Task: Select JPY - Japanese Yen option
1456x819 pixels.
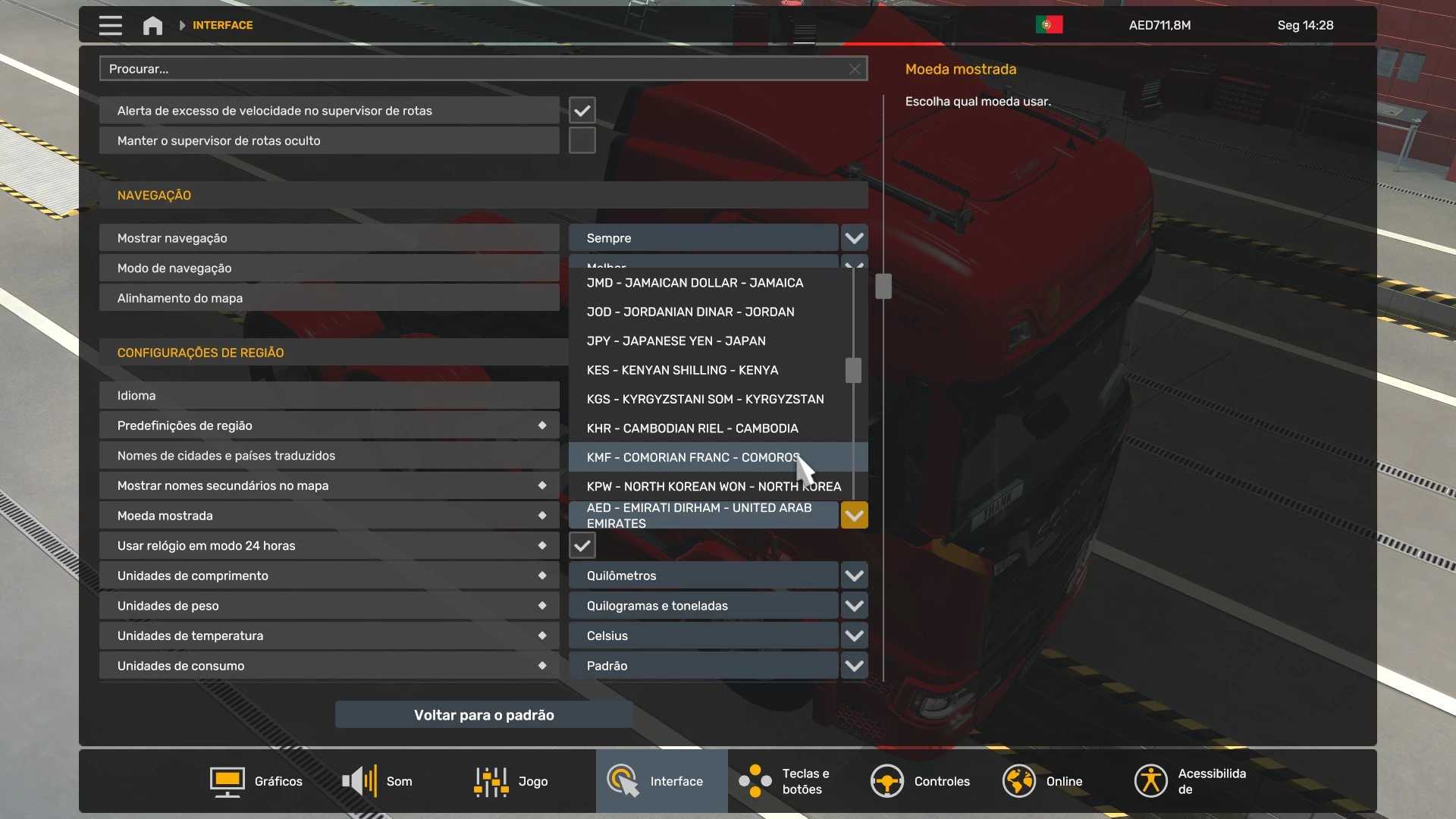Action: pos(676,341)
